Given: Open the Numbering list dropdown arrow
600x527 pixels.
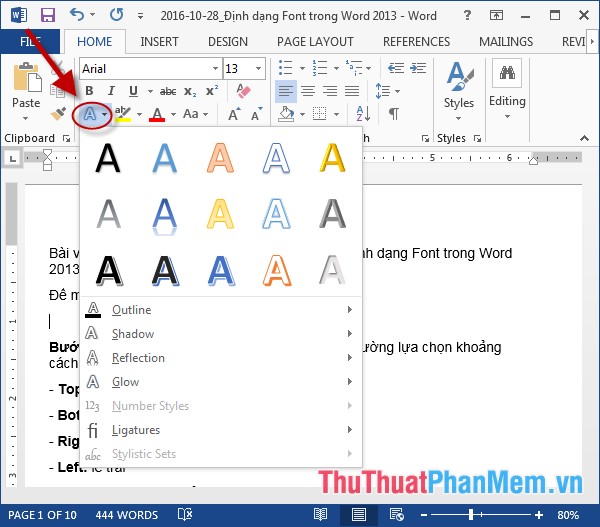Looking at the screenshot, I should point(336,69).
